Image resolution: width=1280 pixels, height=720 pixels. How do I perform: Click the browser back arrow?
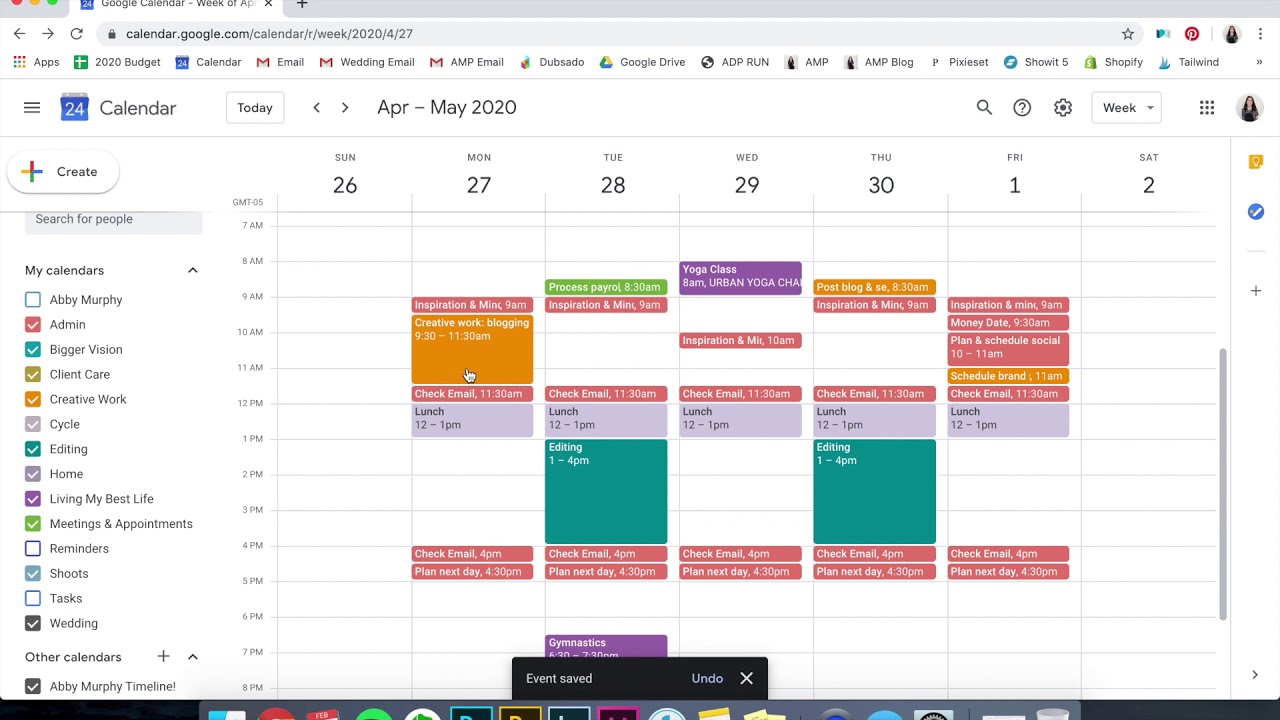click(x=20, y=34)
